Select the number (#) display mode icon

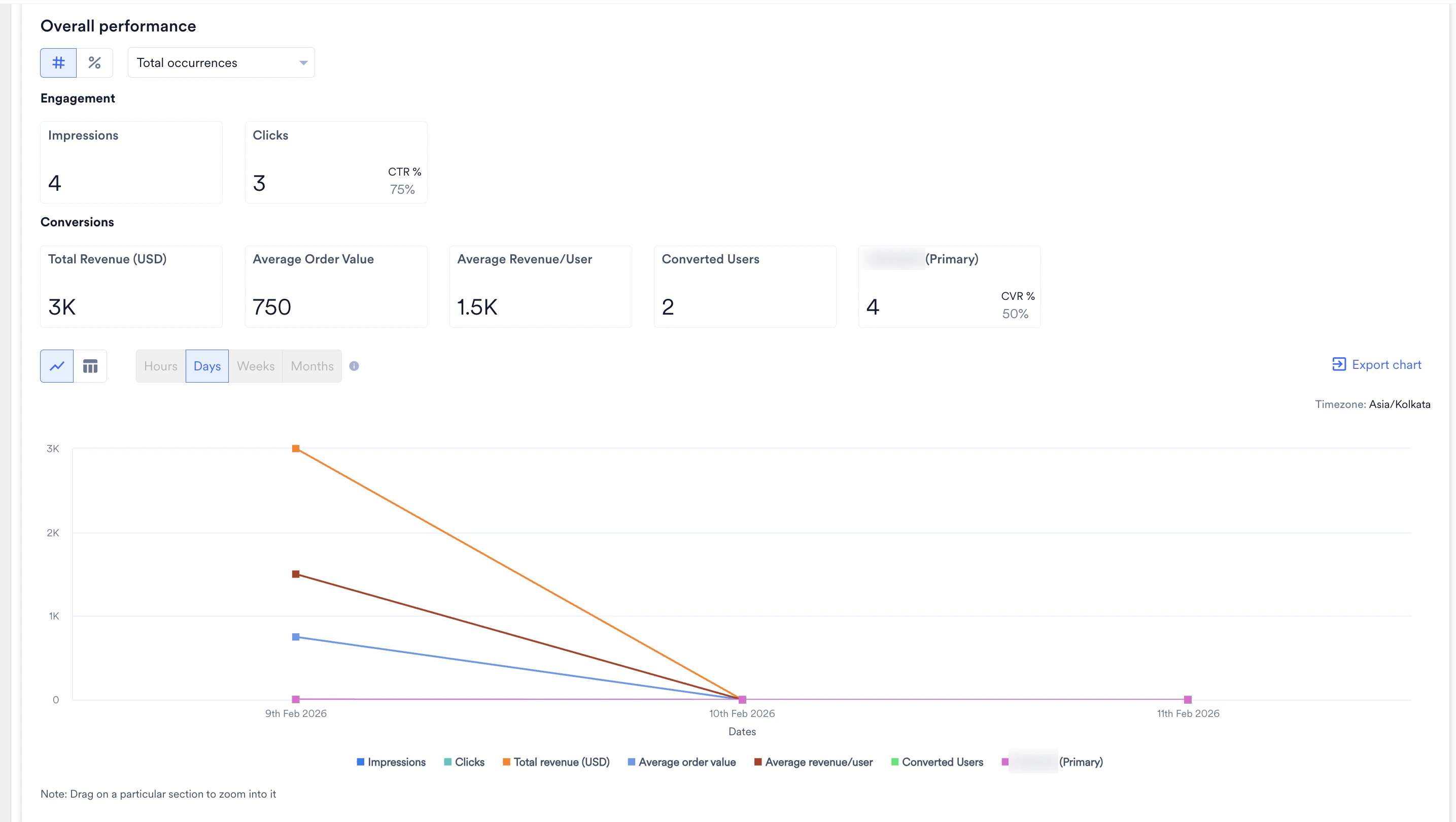(x=58, y=62)
